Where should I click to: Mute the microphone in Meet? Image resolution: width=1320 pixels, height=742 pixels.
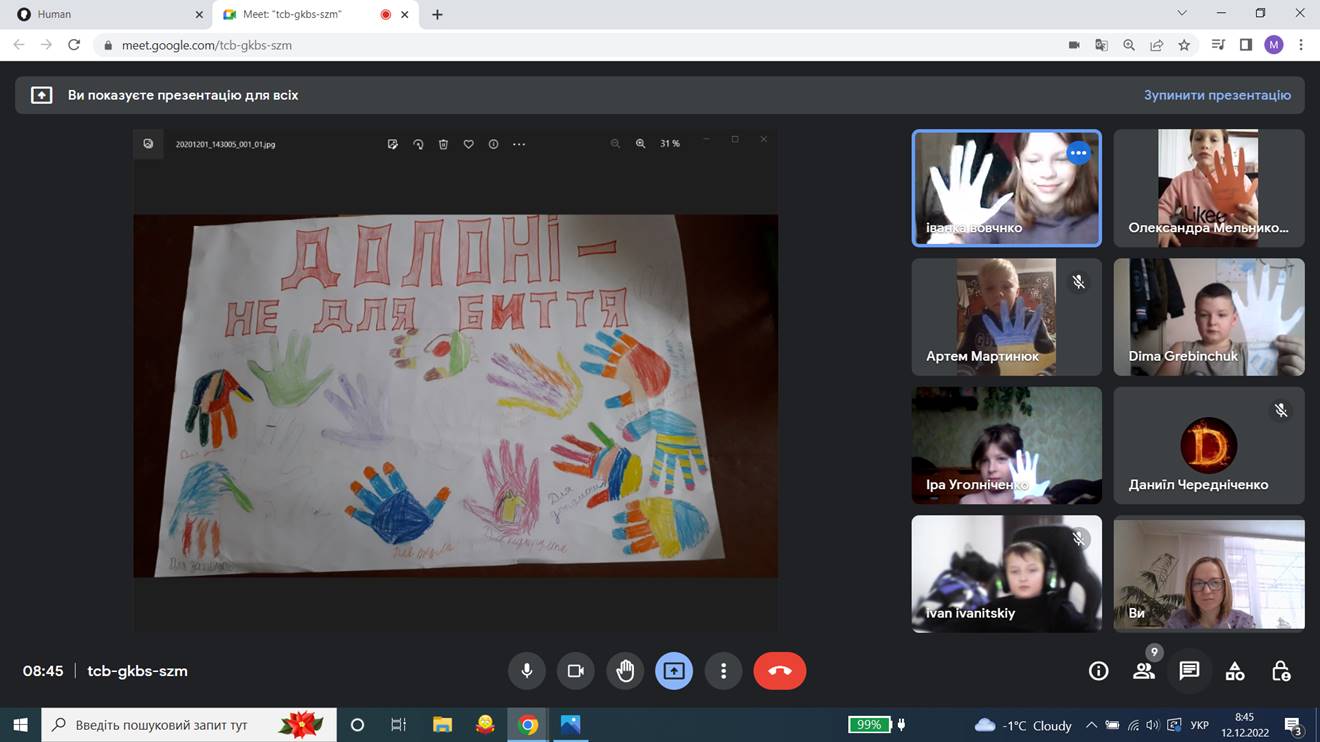tap(527, 671)
